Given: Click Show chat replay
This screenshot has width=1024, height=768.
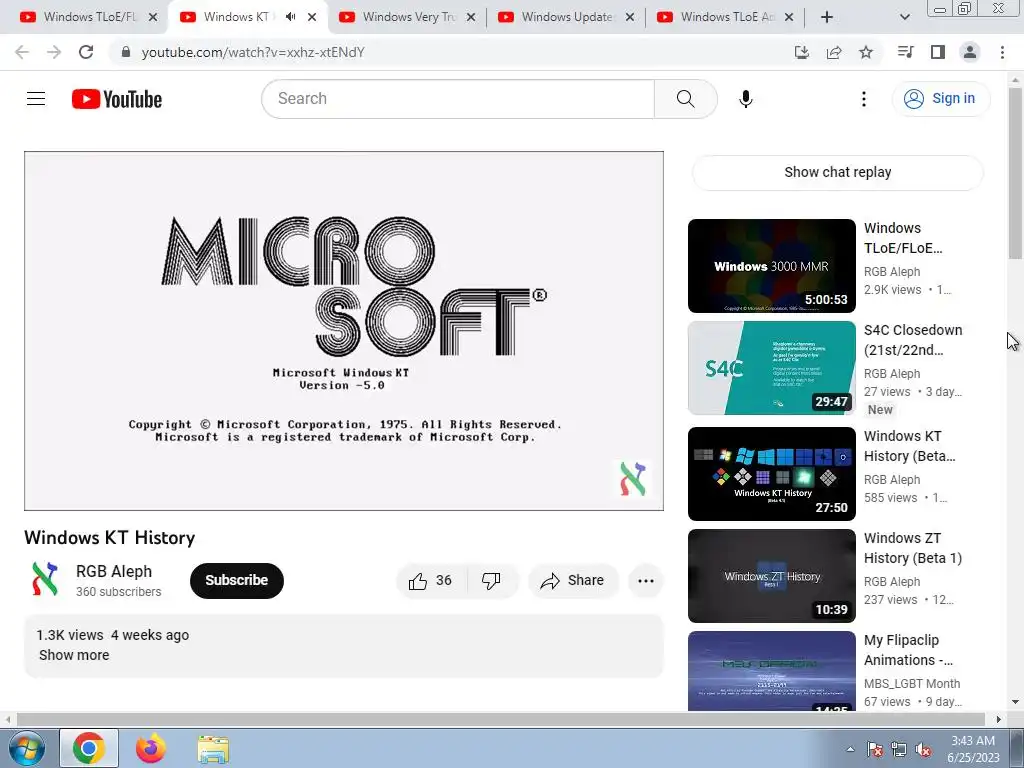Looking at the screenshot, I should tap(837, 172).
